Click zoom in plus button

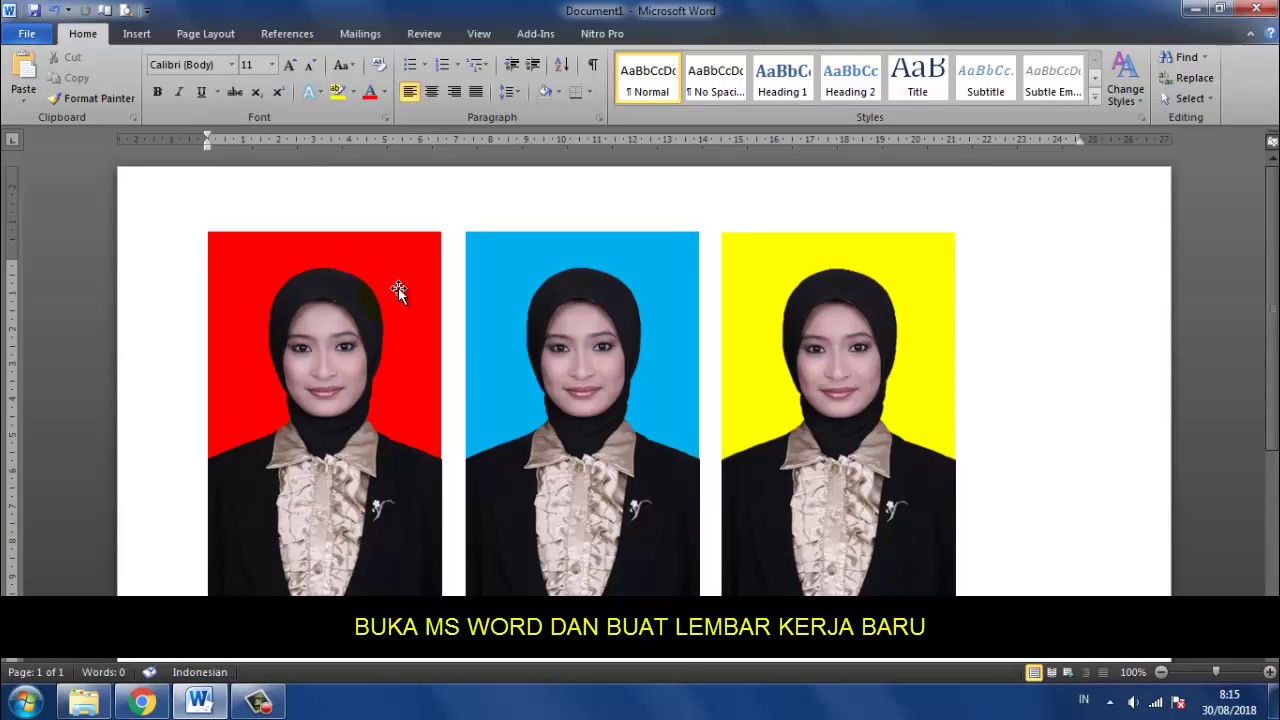[x=1269, y=672]
